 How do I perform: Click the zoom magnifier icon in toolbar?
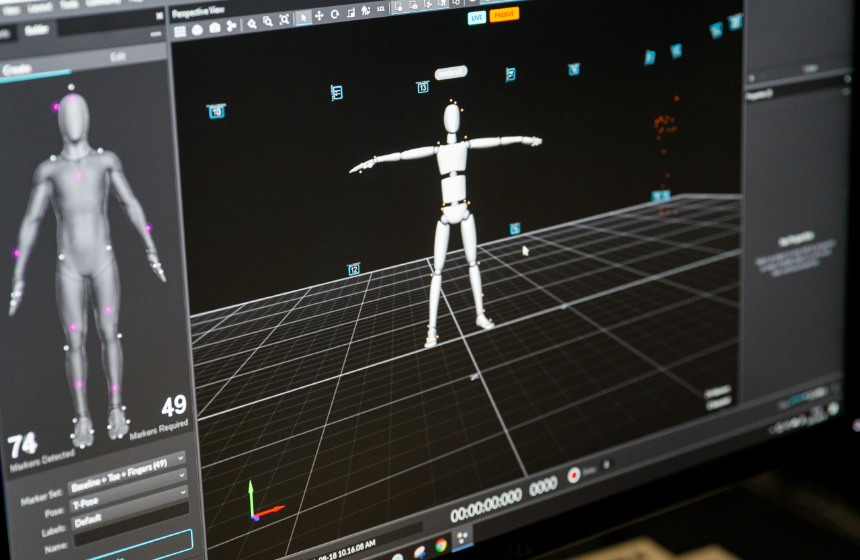251,22
